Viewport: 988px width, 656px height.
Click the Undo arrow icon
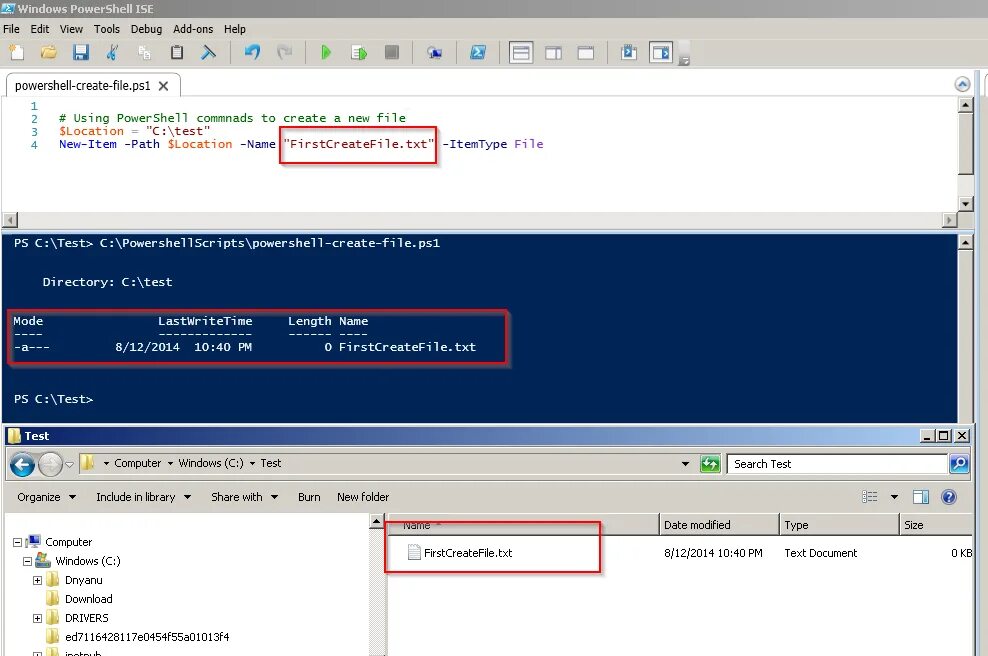(x=252, y=53)
